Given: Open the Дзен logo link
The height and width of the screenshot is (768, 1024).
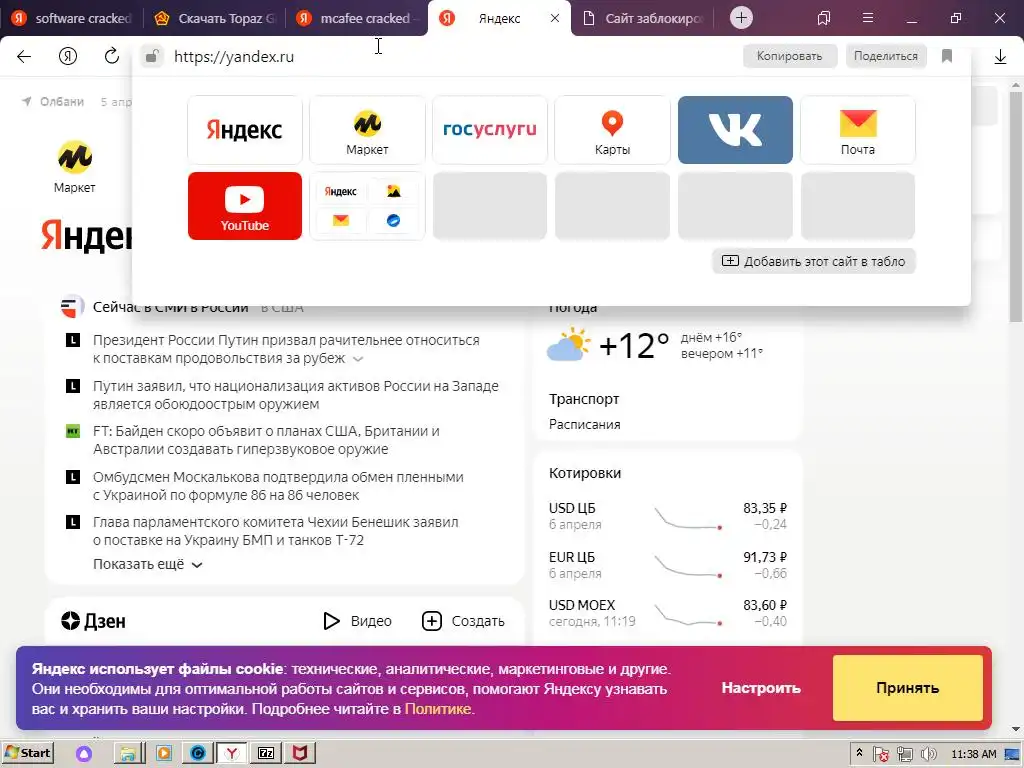Looking at the screenshot, I should [x=93, y=621].
